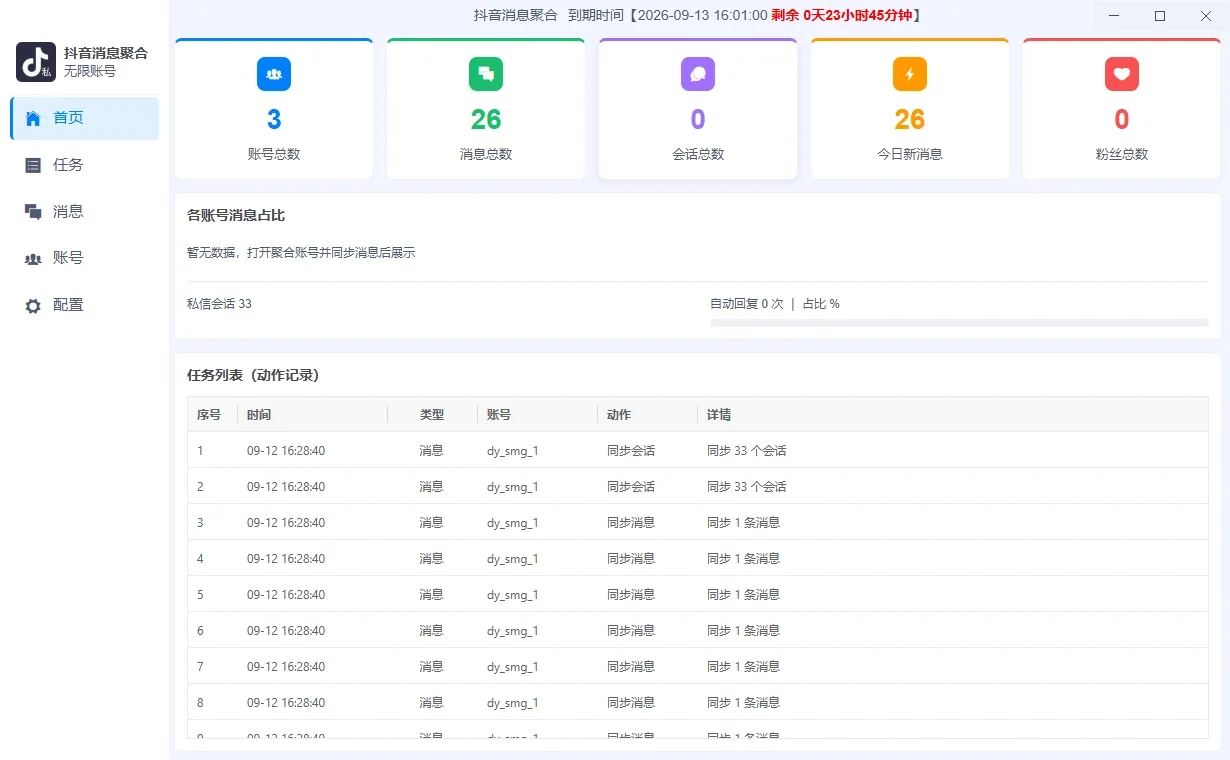Click the 暂无数据 hint message

(x=301, y=253)
